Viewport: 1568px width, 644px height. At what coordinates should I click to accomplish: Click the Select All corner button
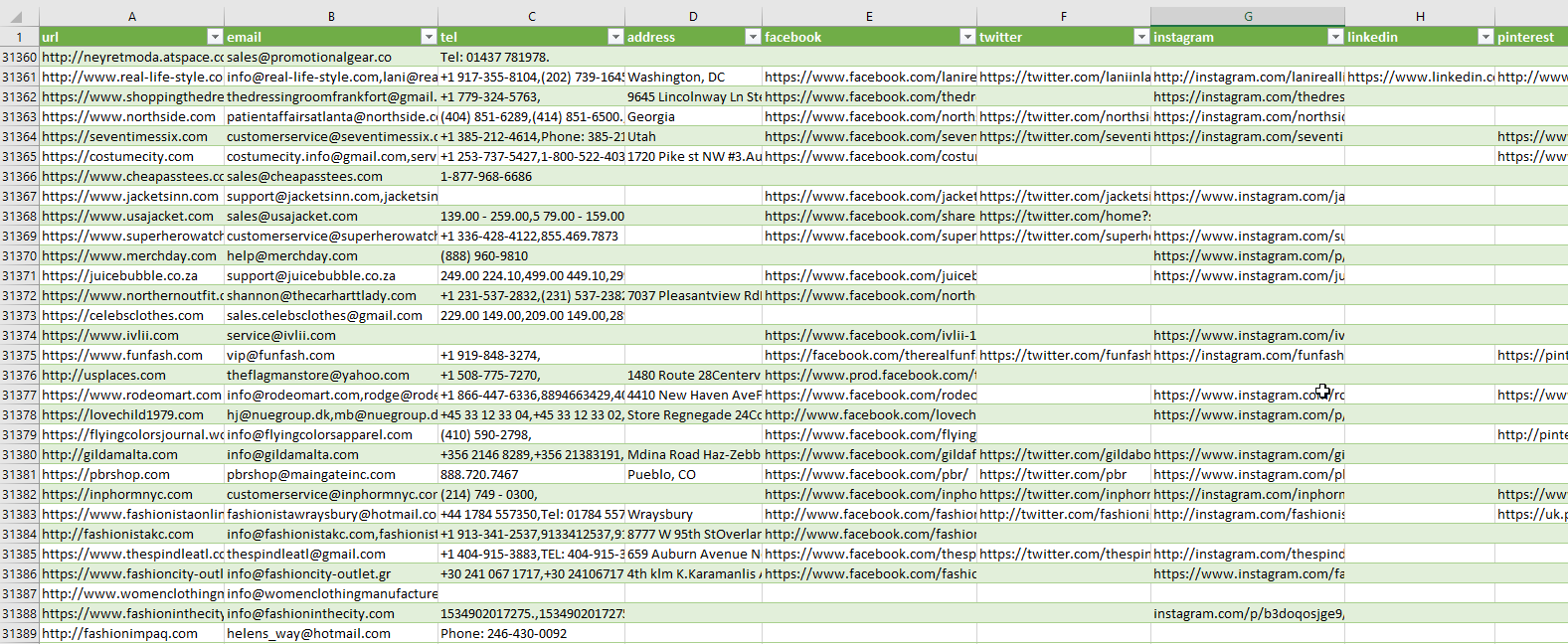(x=20, y=17)
